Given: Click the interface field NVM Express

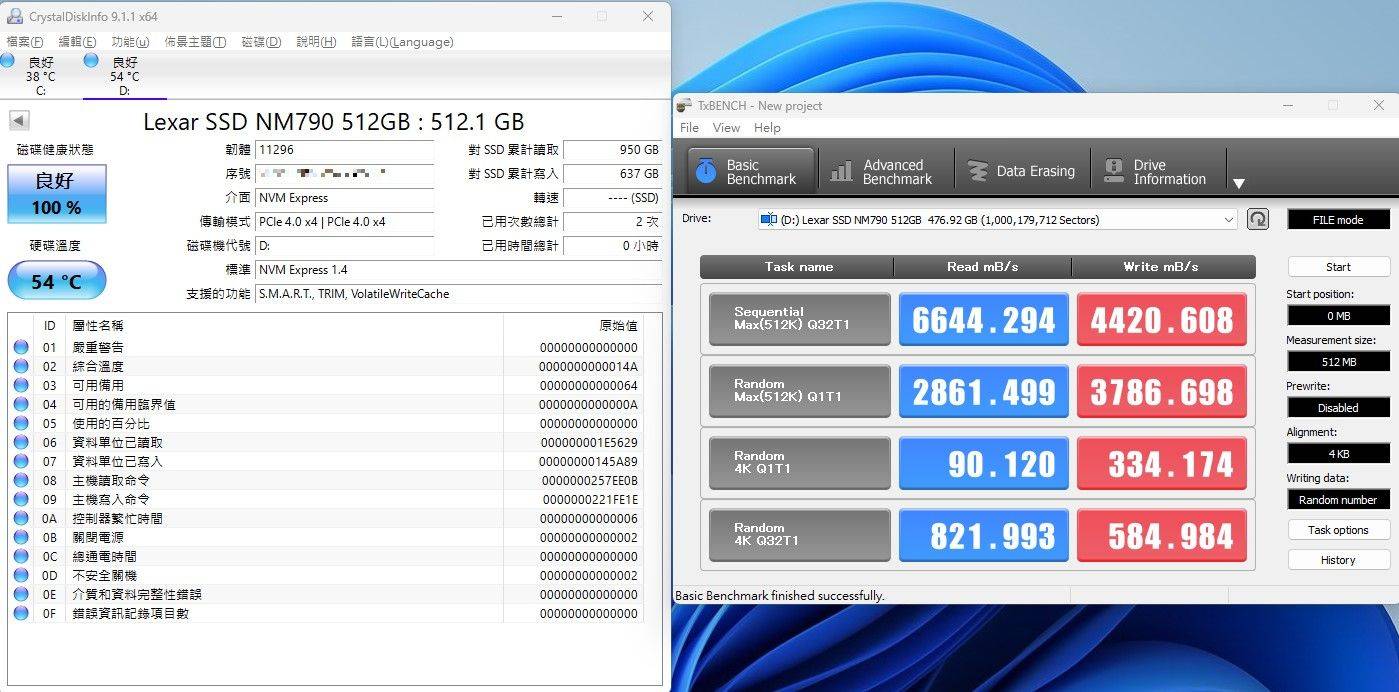Looking at the screenshot, I should coord(344,198).
